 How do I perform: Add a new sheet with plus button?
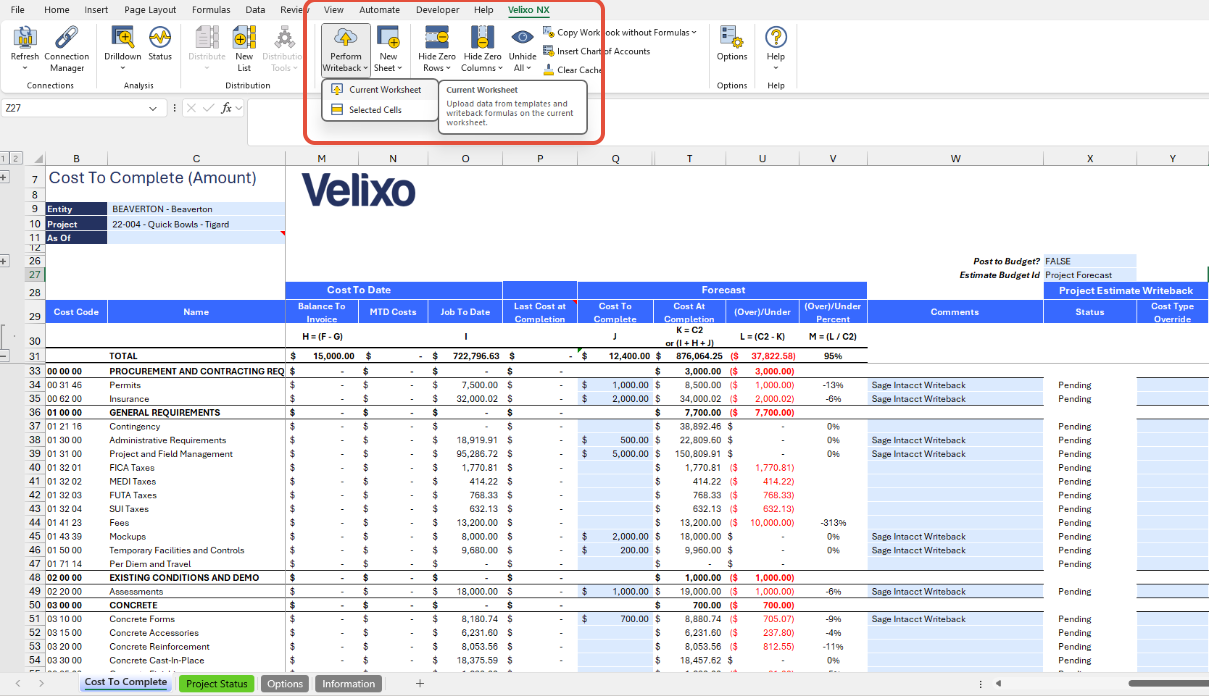(x=420, y=684)
